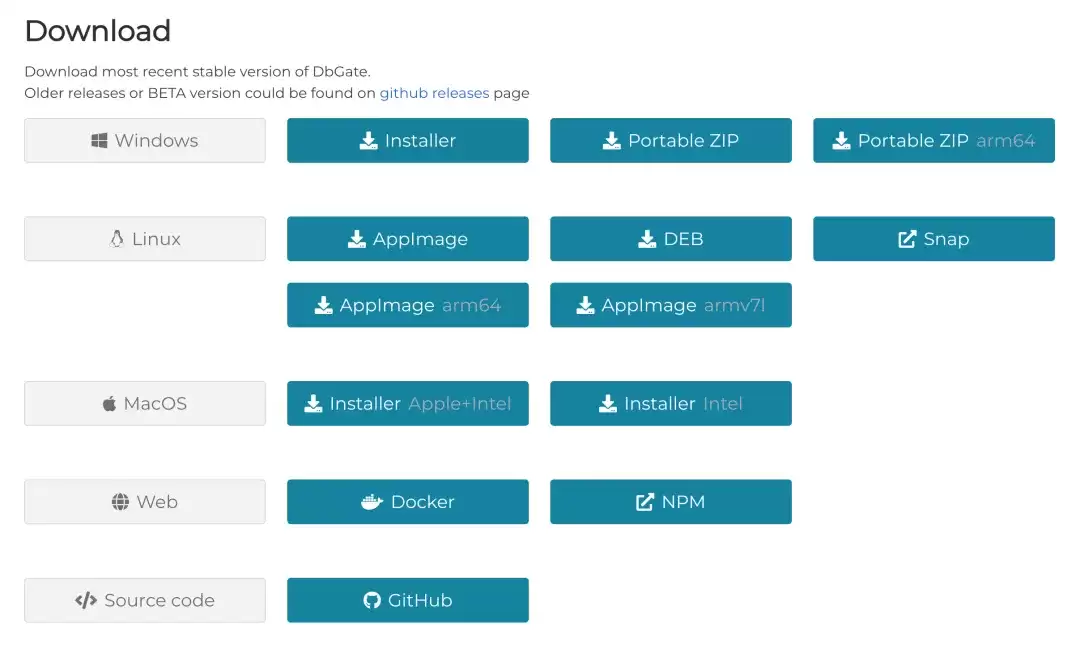Click the download icon on DEB
This screenshot has height=653, width=1080.
click(647, 239)
